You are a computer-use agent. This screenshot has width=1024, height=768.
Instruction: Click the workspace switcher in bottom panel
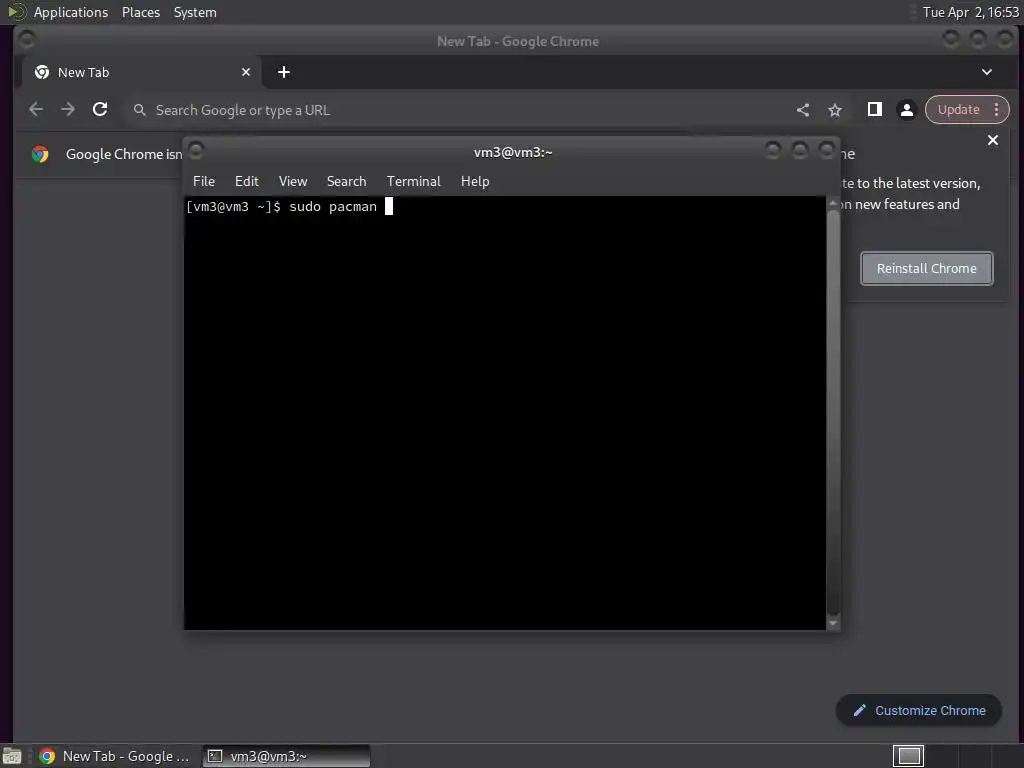pos(908,756)
